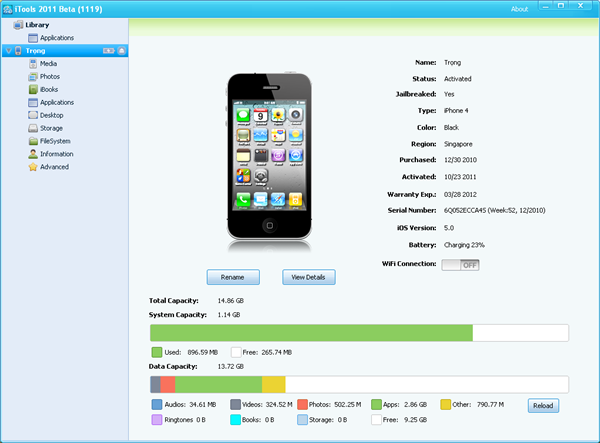Select the Library root node

(36, 24)
